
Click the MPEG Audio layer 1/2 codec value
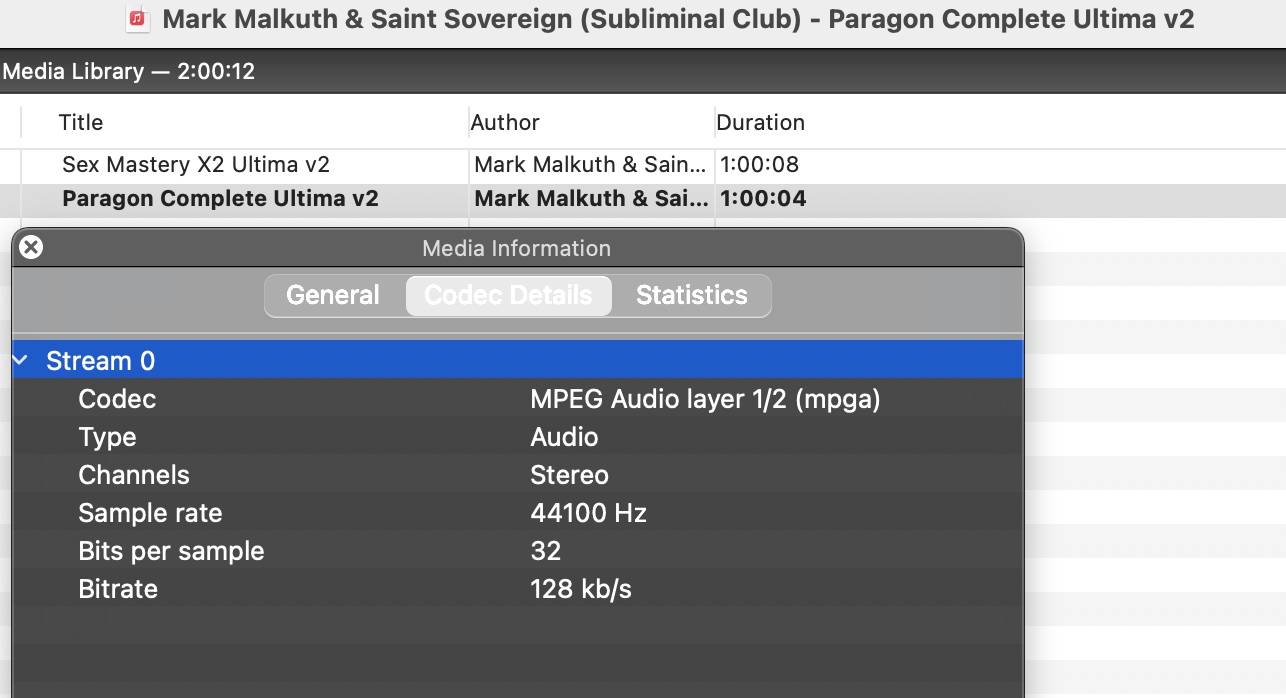click(x=705, y=399)
